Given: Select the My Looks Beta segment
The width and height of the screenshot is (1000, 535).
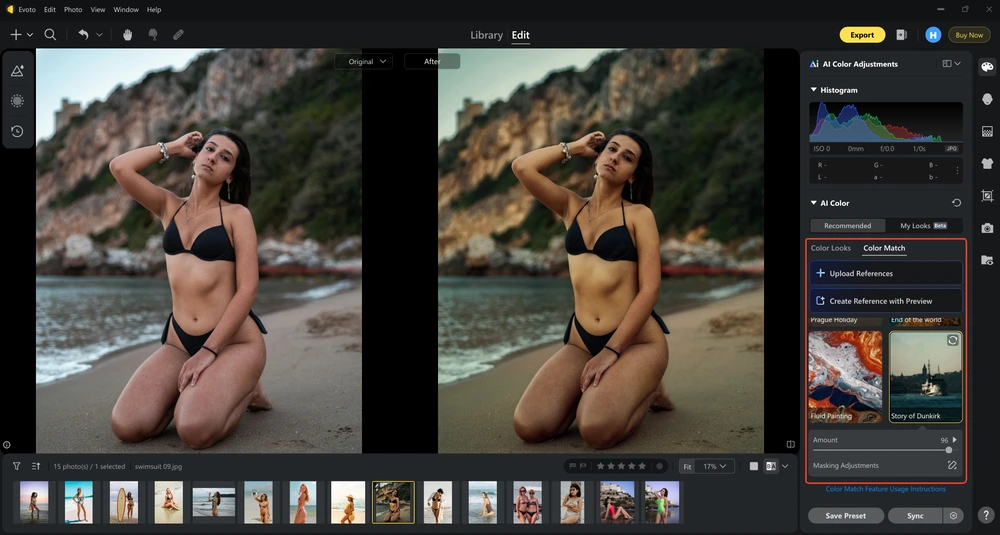Looking at the screenshot, I should click(923, 226).
